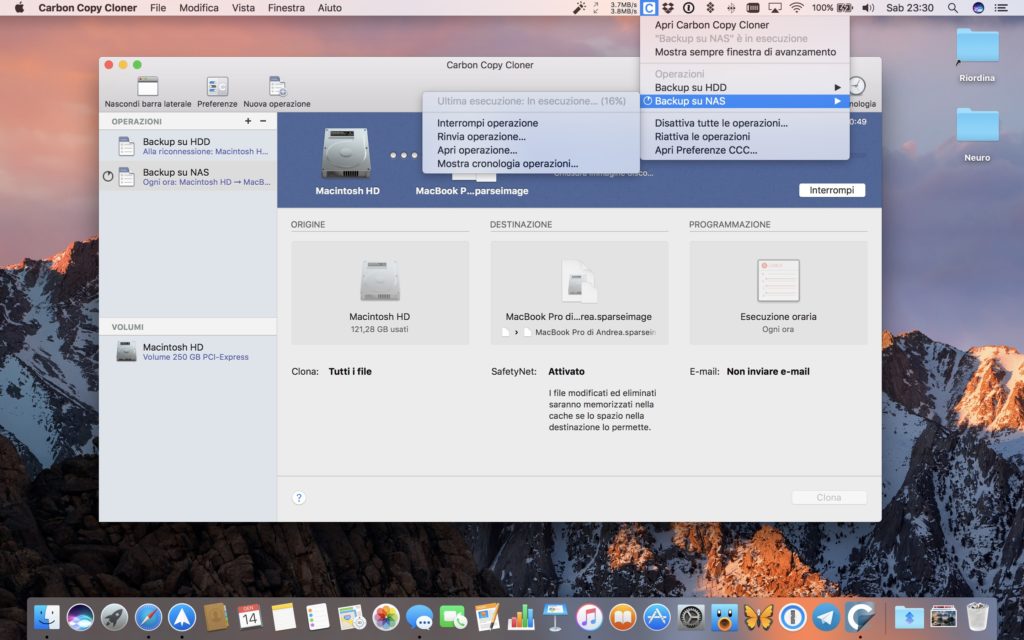
Task: Click Carbon Copy Cloner icon in the Dock
Action: coord(860,617)
